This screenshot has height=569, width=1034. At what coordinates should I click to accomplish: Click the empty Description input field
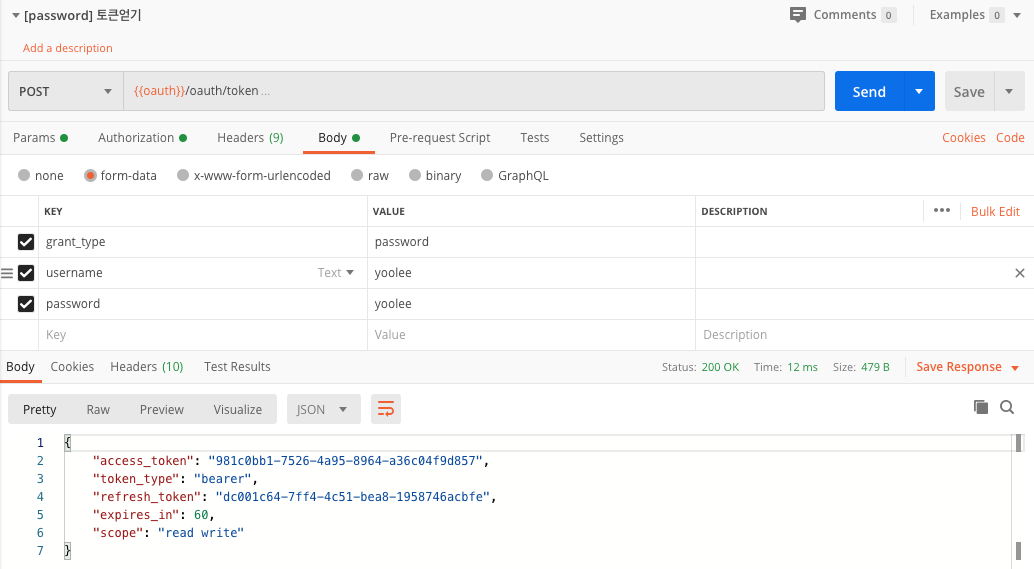click(864, 335)
